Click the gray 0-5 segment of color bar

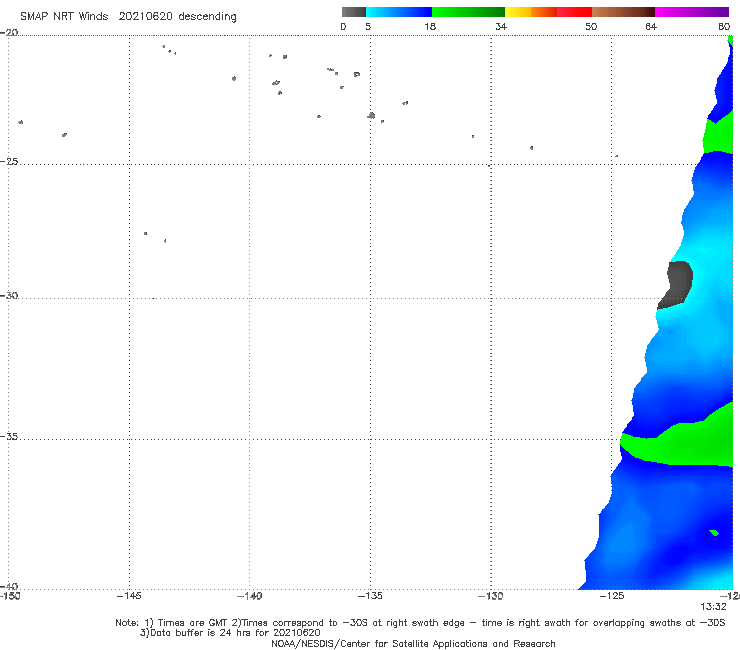click(354, 12)
